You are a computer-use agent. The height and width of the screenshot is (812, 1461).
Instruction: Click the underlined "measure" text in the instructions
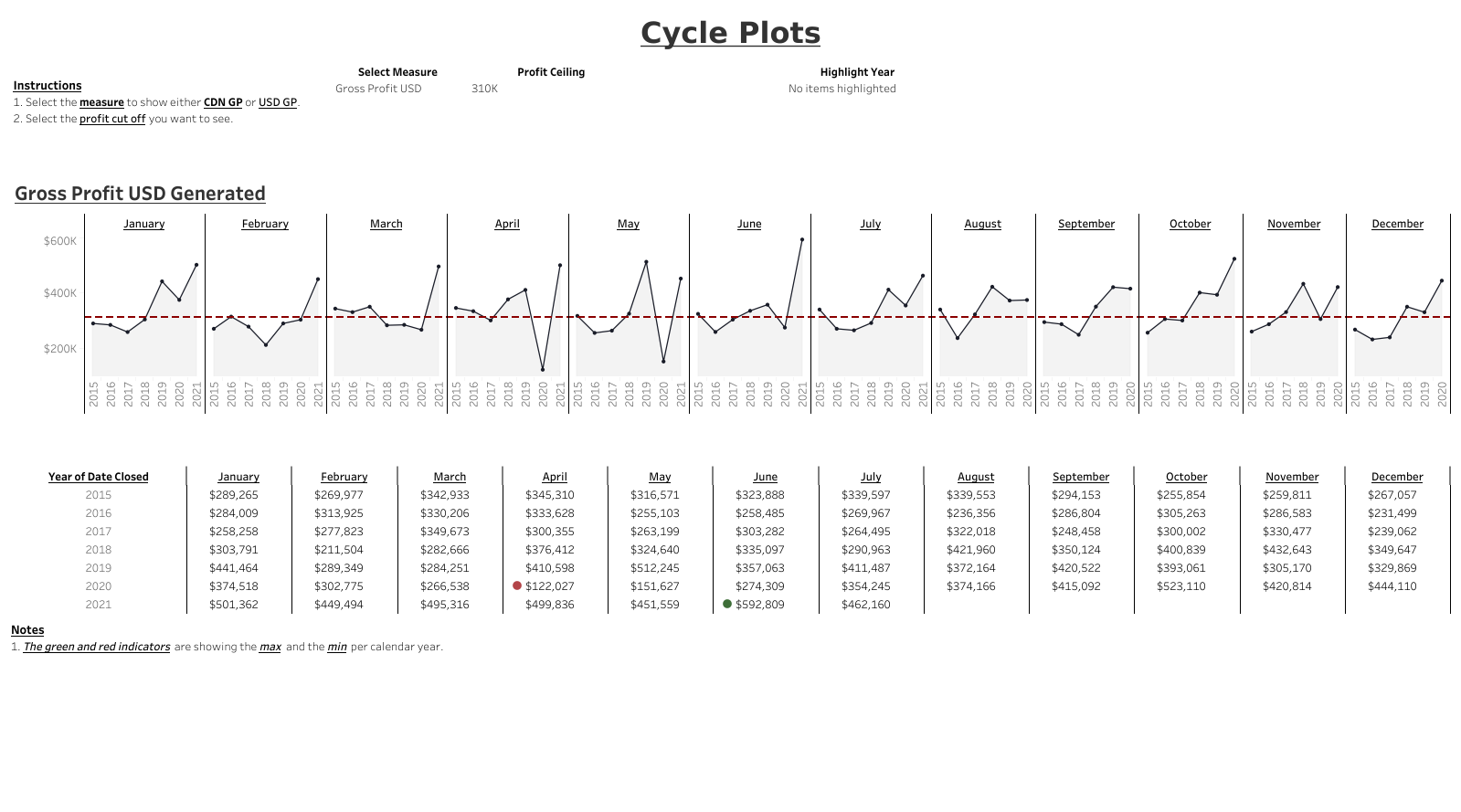pos(101,102)
